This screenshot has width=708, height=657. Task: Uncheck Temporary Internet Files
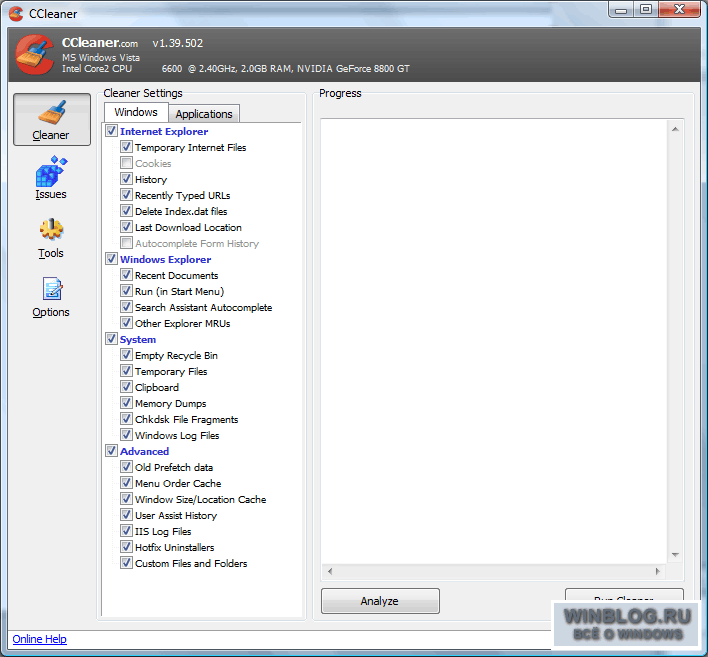(126, 147)
